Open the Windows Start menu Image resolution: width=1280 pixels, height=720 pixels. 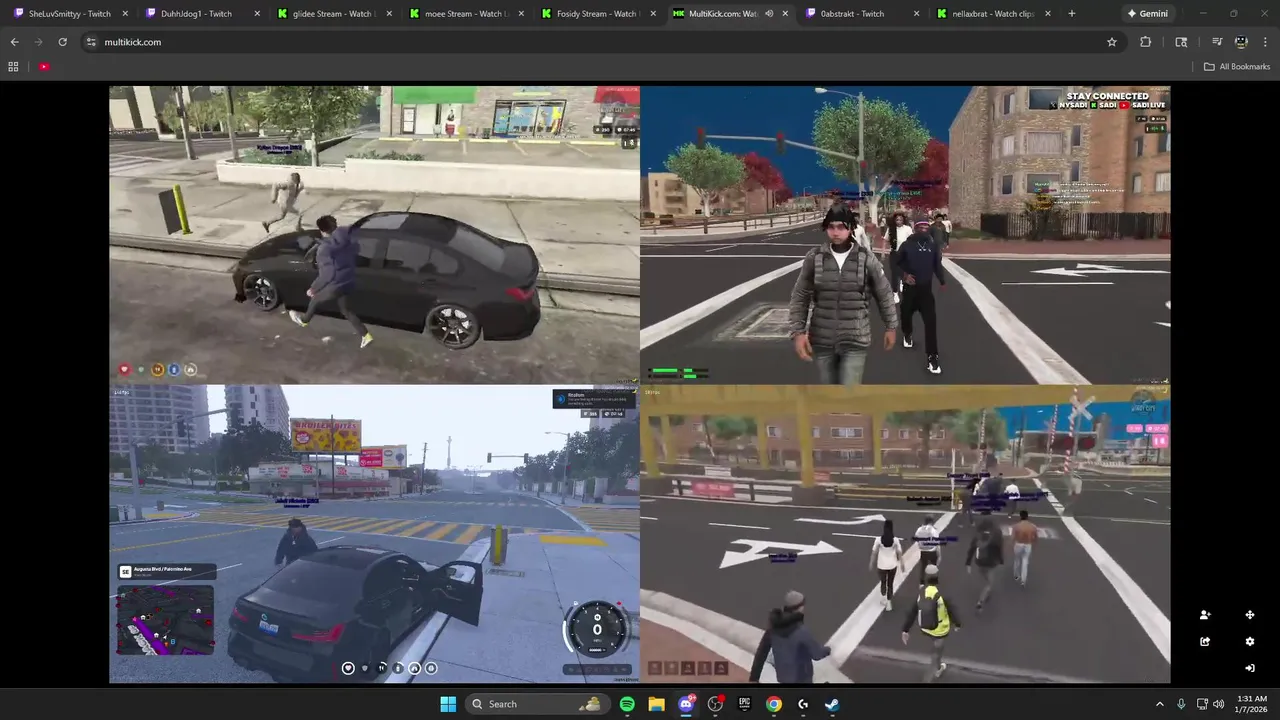pos(448,704)
